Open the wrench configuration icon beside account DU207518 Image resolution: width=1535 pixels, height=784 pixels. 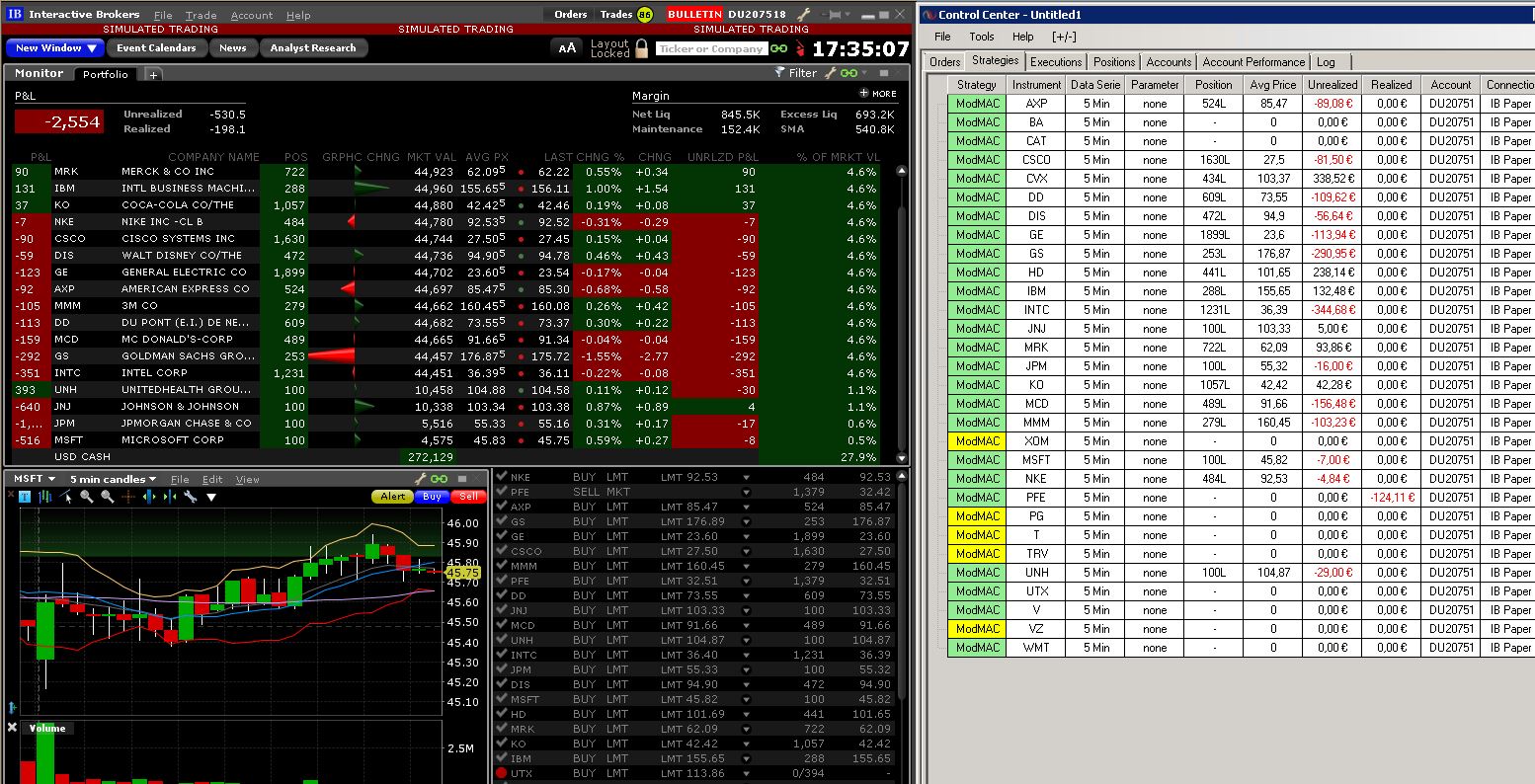click(x=803, y=15)
